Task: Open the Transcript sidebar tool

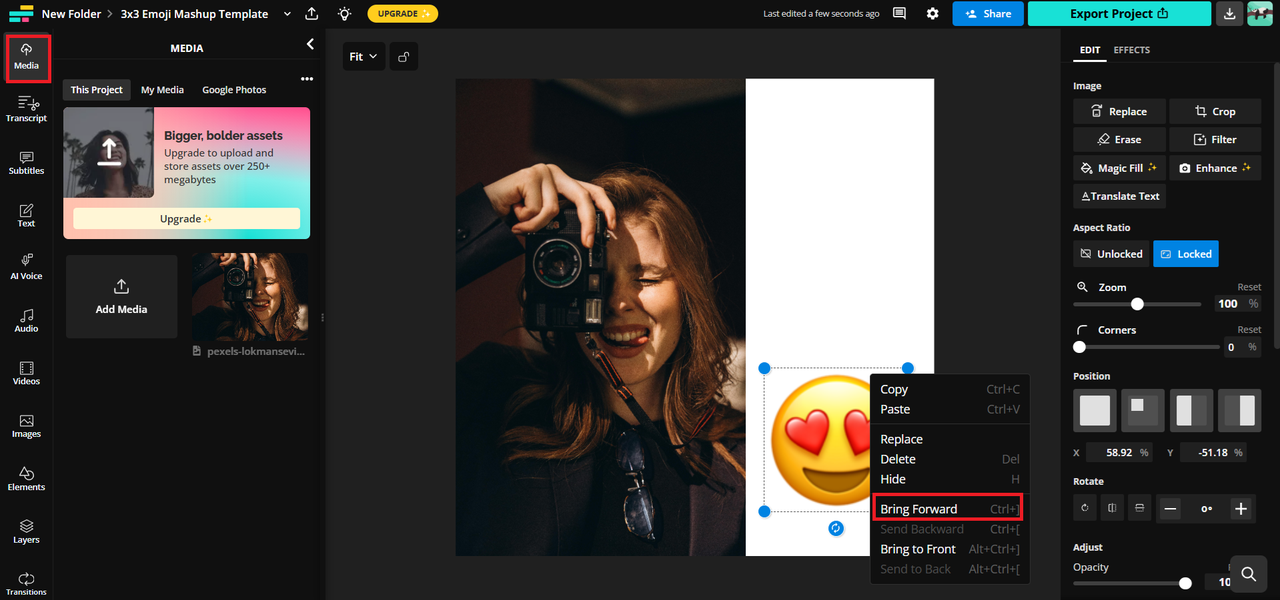Action: click(x=26, y=109)
